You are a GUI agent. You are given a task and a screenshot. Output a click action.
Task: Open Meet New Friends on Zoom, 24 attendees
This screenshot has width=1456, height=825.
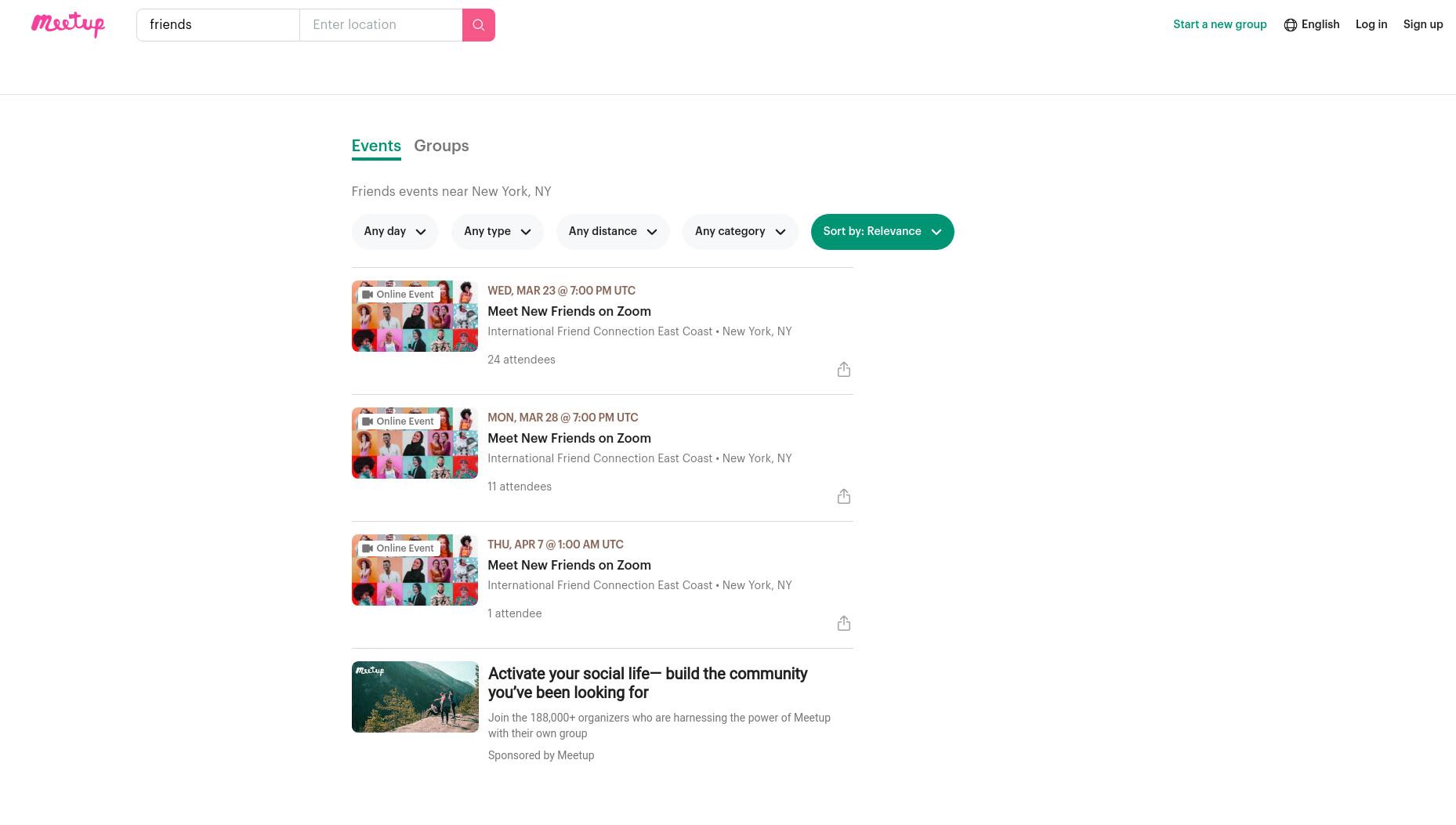pyautogui.click(x=569, y=311)
